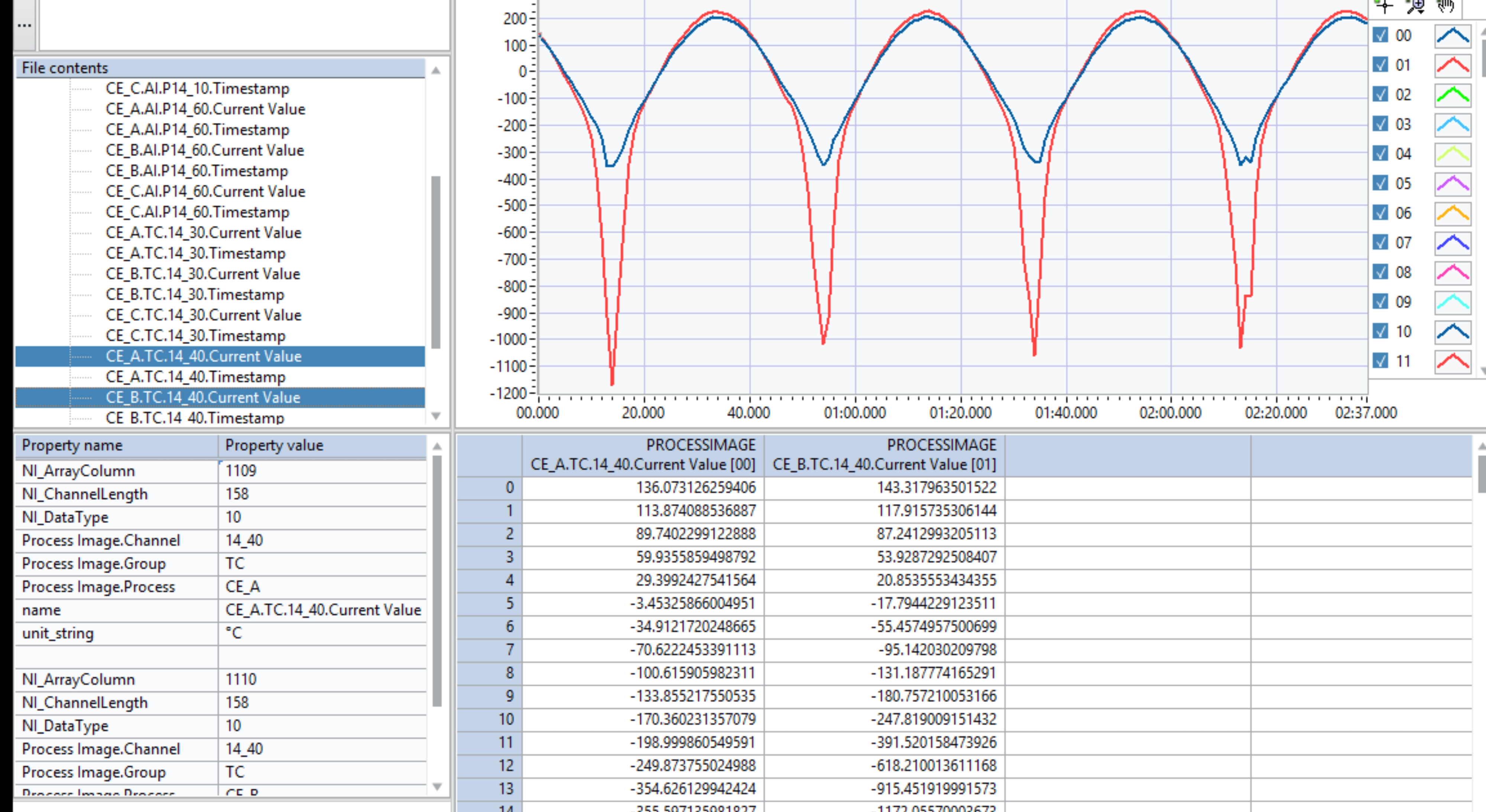Select CE_C.TC.14_30.Current Value channel
Screen dimensions: 1486x812
pos(203,315)
